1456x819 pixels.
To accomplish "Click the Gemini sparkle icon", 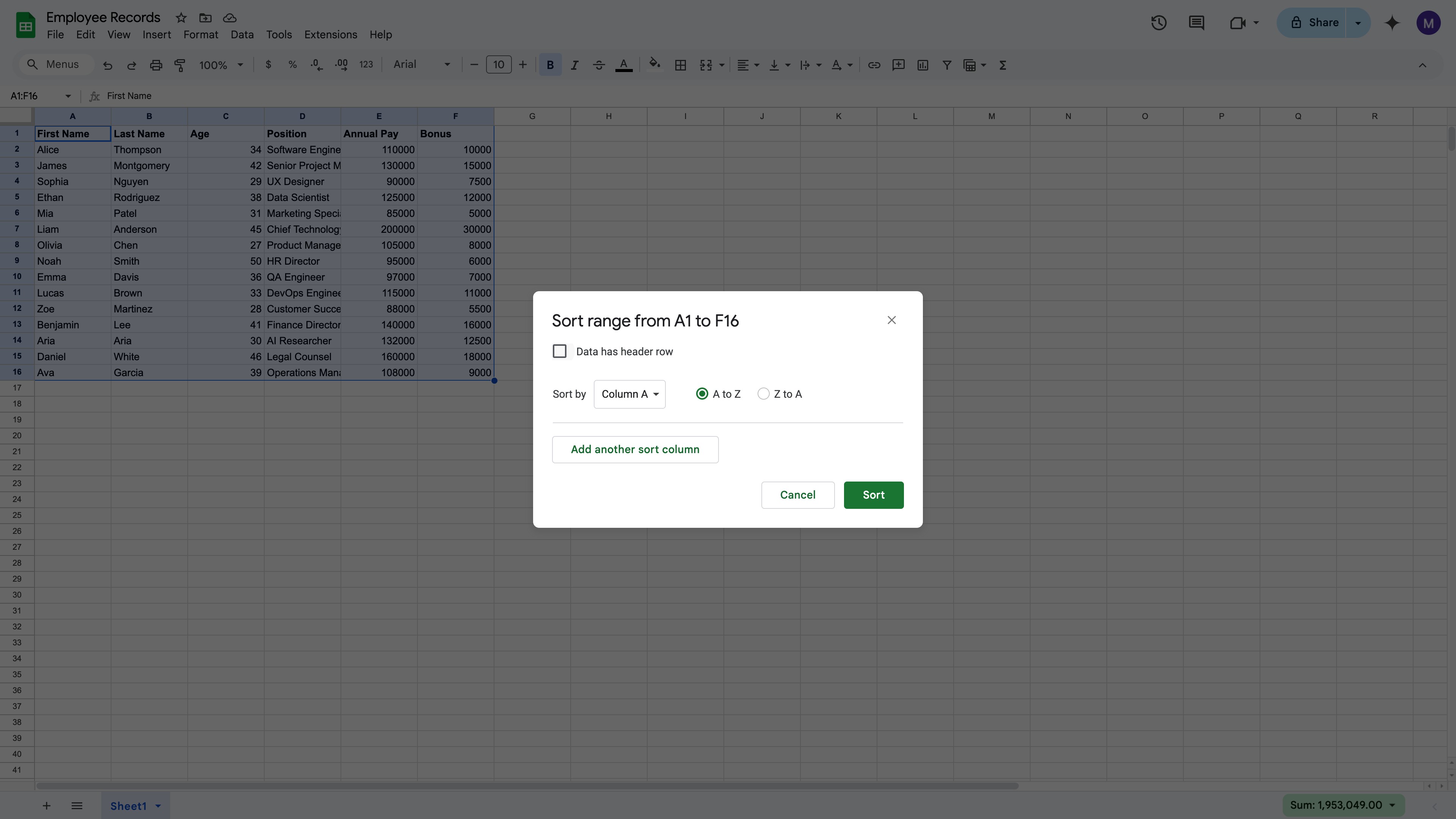I will [1392, 23].
